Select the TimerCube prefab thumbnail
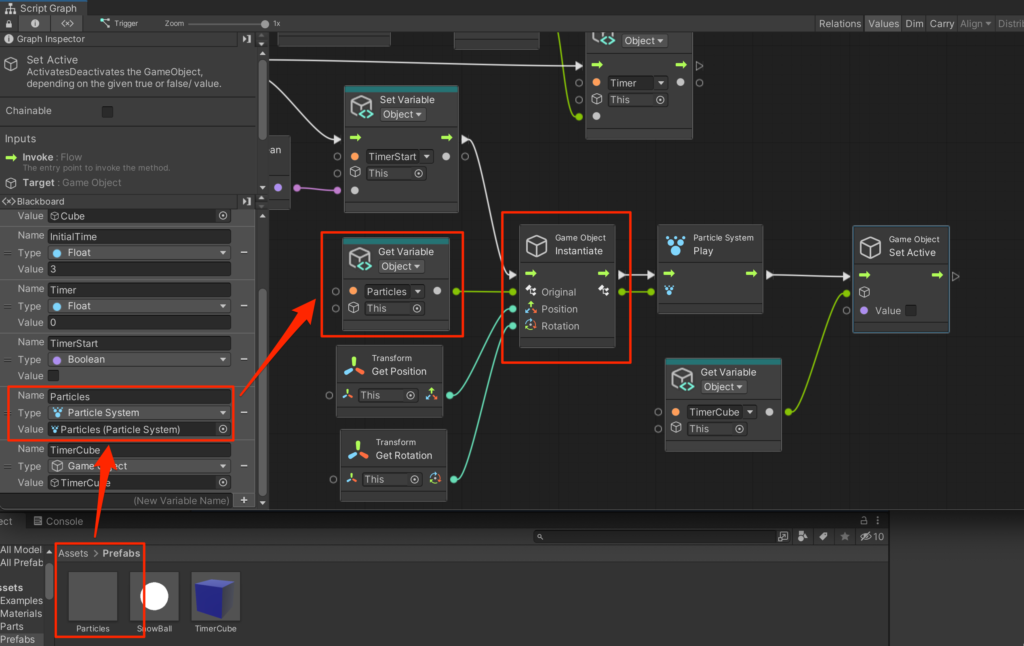This screenshot has height=646, width=1024. pyautogui.click(x=215, y=597)
